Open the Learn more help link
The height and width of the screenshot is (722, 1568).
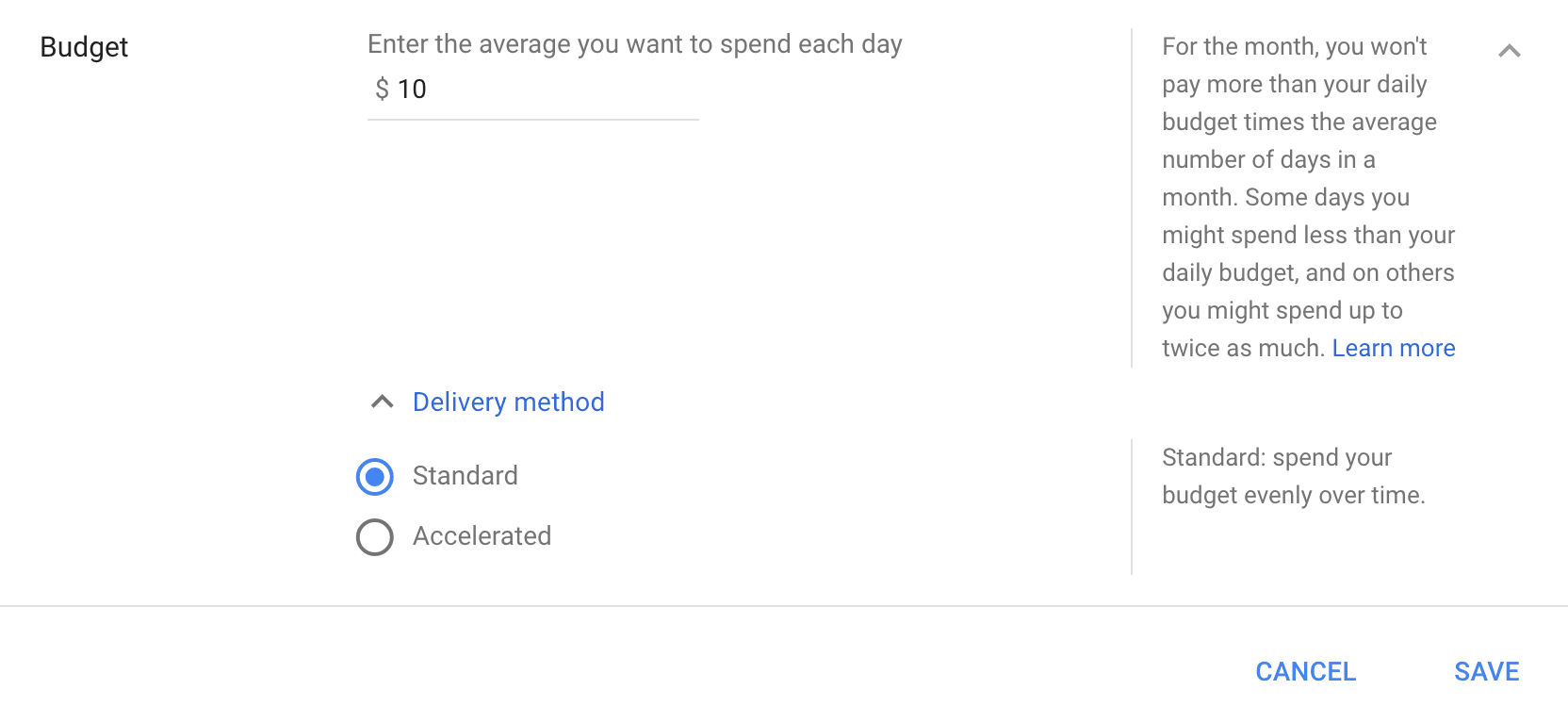pyautogui.click(x=1394, y=348)
